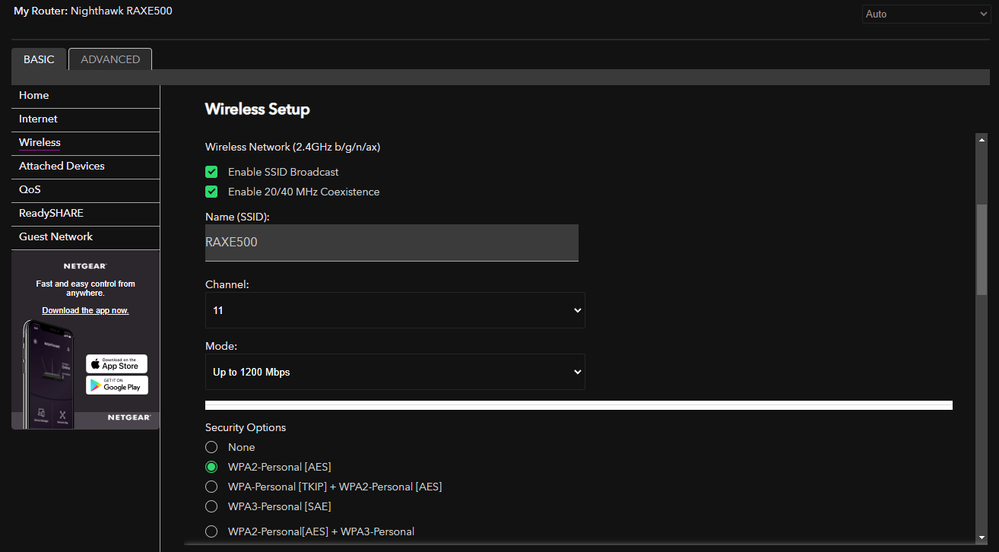
Task: Select the BASIC tab
Action: (39, 59)
